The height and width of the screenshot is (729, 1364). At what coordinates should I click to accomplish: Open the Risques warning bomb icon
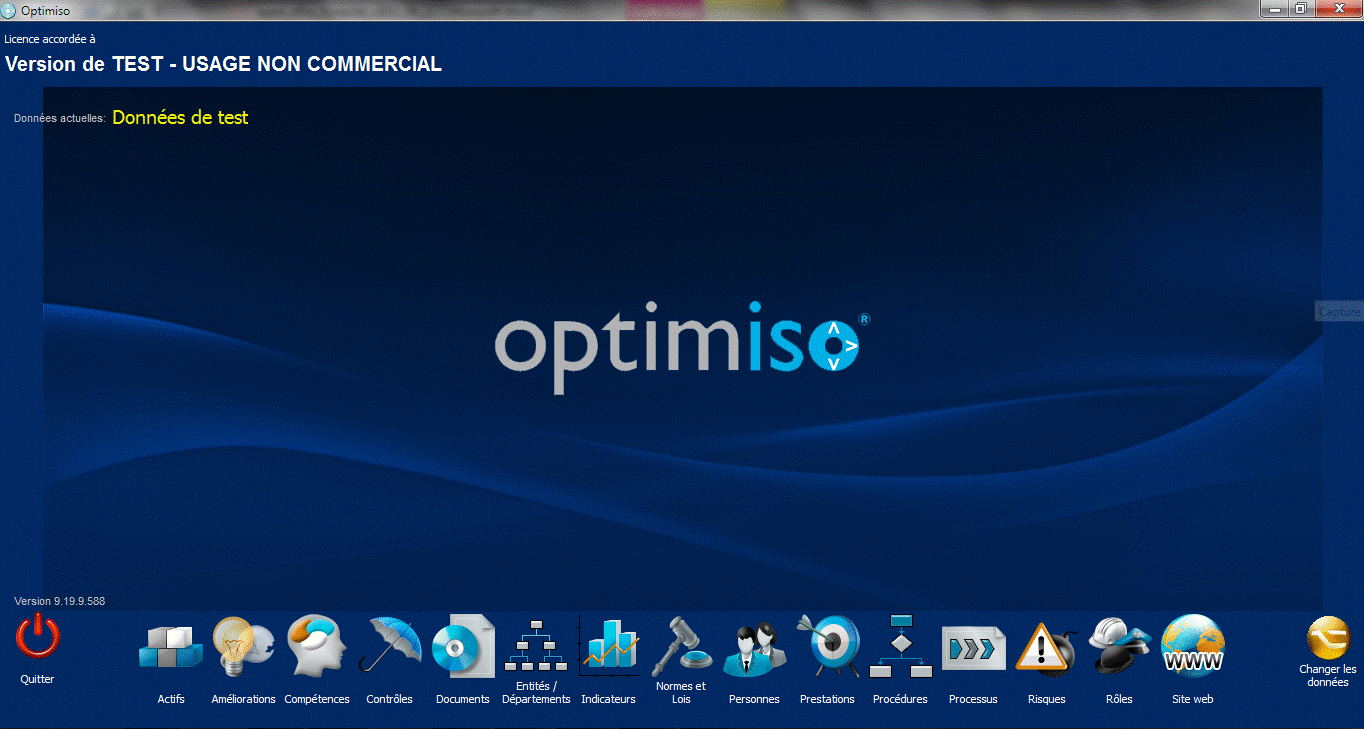[1046, 648]
